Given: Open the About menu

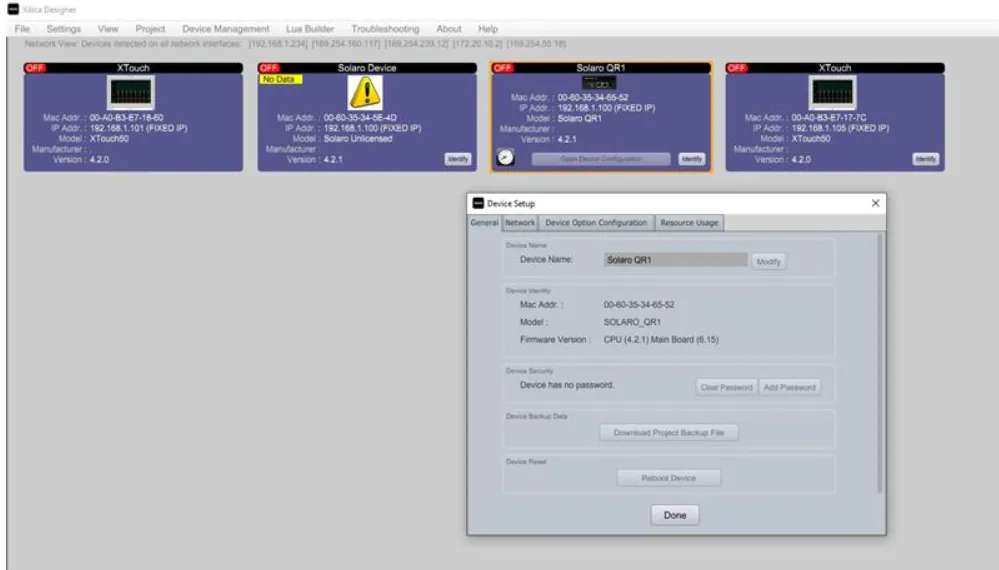Looking at the screenshot, I should 449,29.
